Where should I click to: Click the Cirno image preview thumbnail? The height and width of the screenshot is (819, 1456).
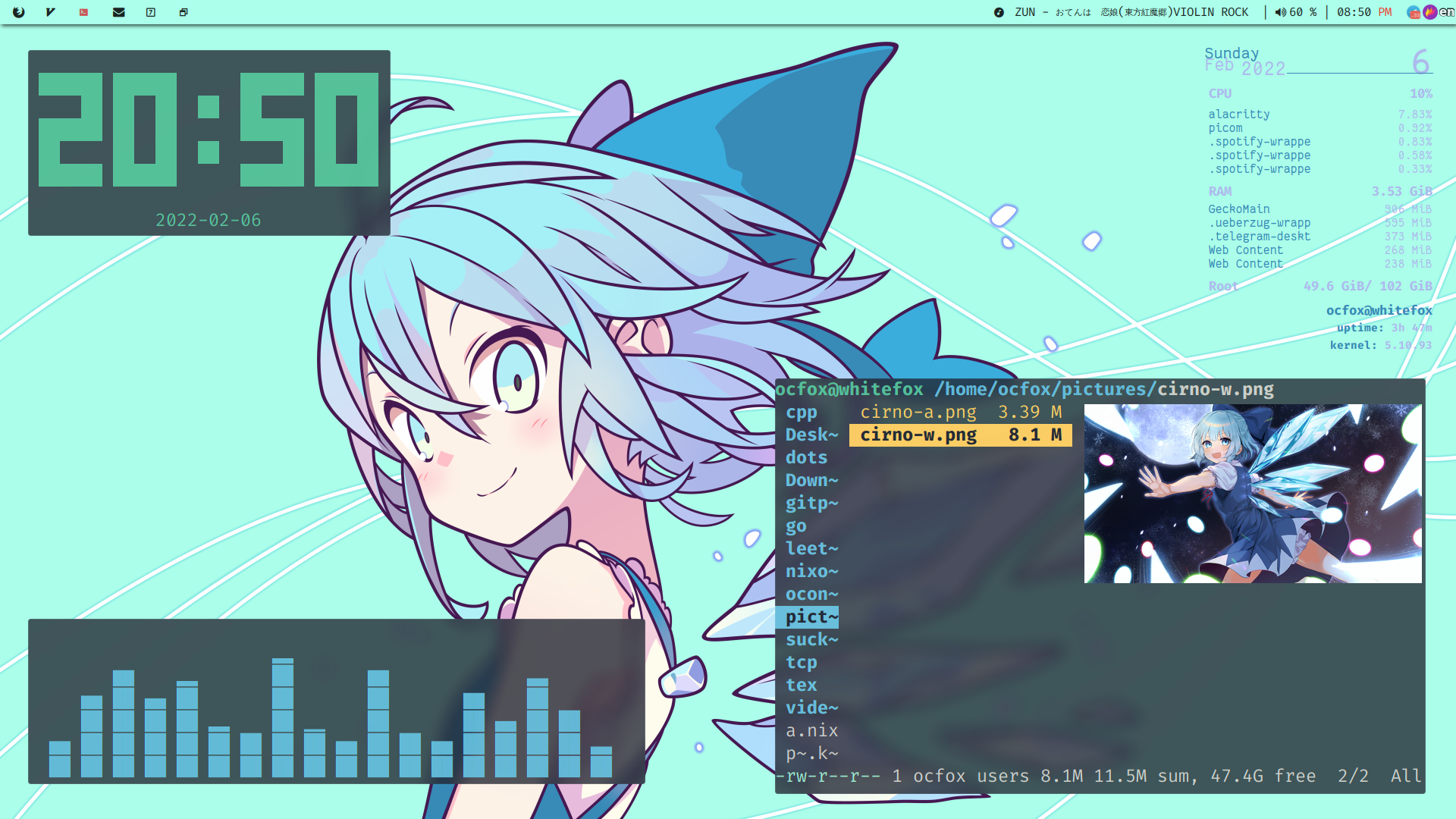click(x=1252, y=494)
